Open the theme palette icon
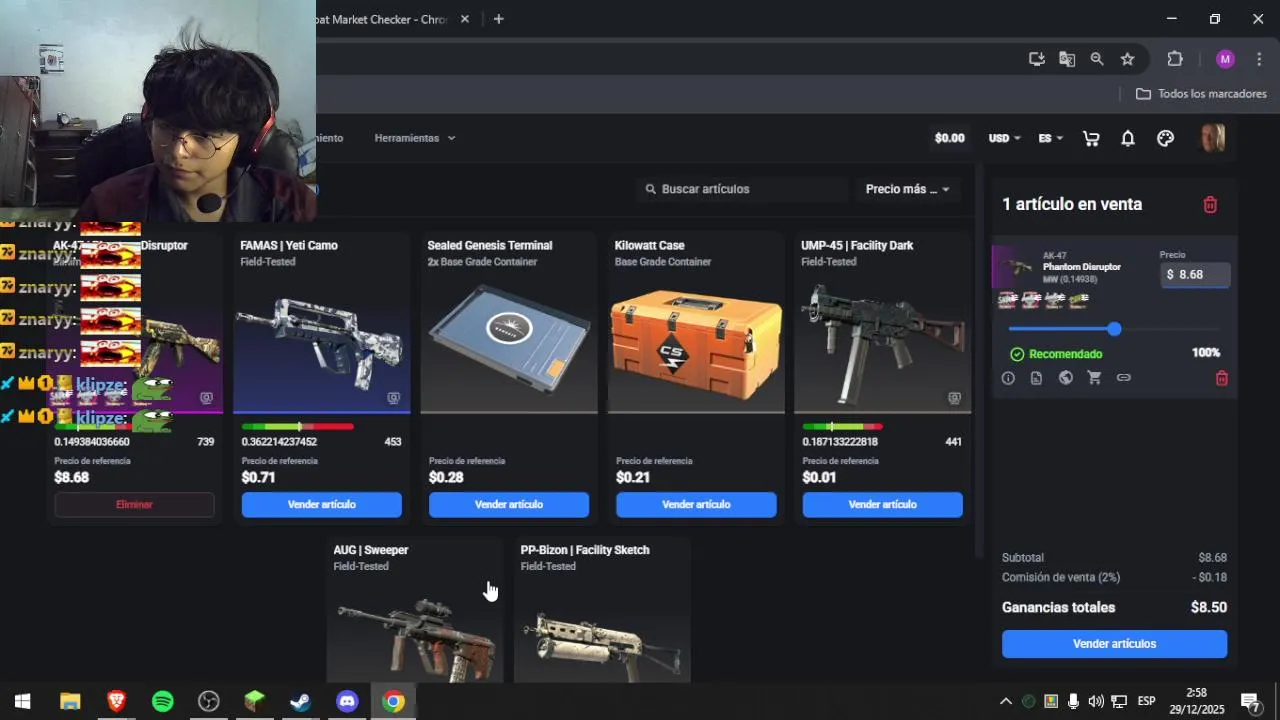 pyautogui.click(x=1165, y=139)
